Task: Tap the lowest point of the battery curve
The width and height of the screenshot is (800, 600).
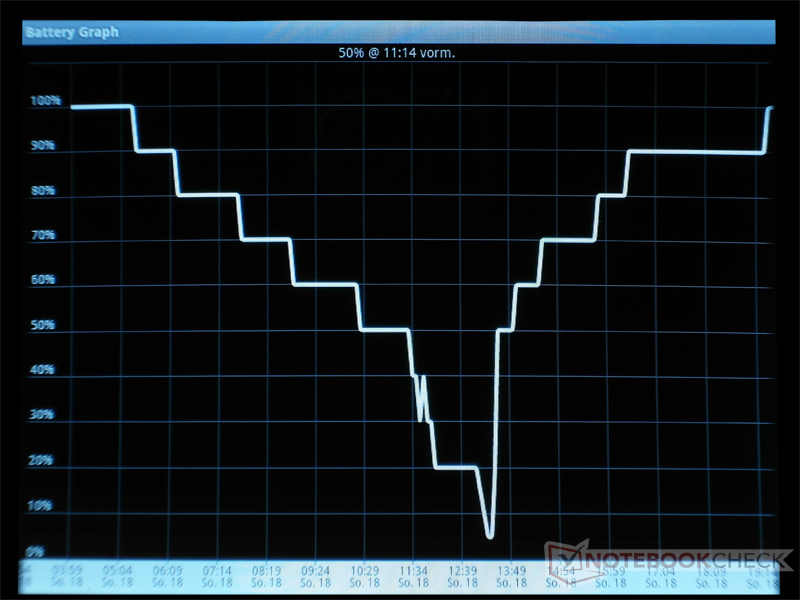Action: point(490,535)
